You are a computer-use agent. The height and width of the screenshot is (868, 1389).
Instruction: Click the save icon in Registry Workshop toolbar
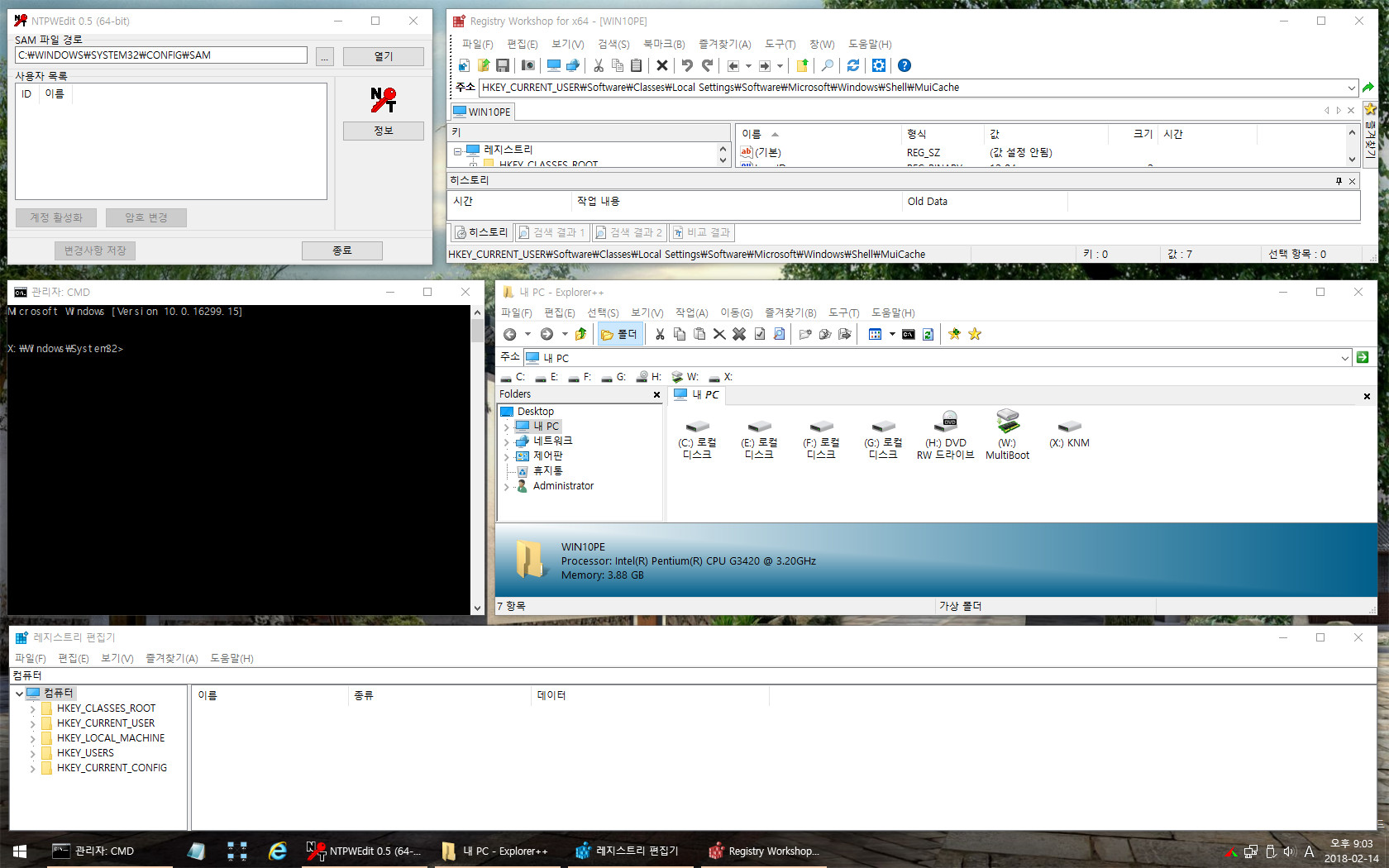[502, 65]
